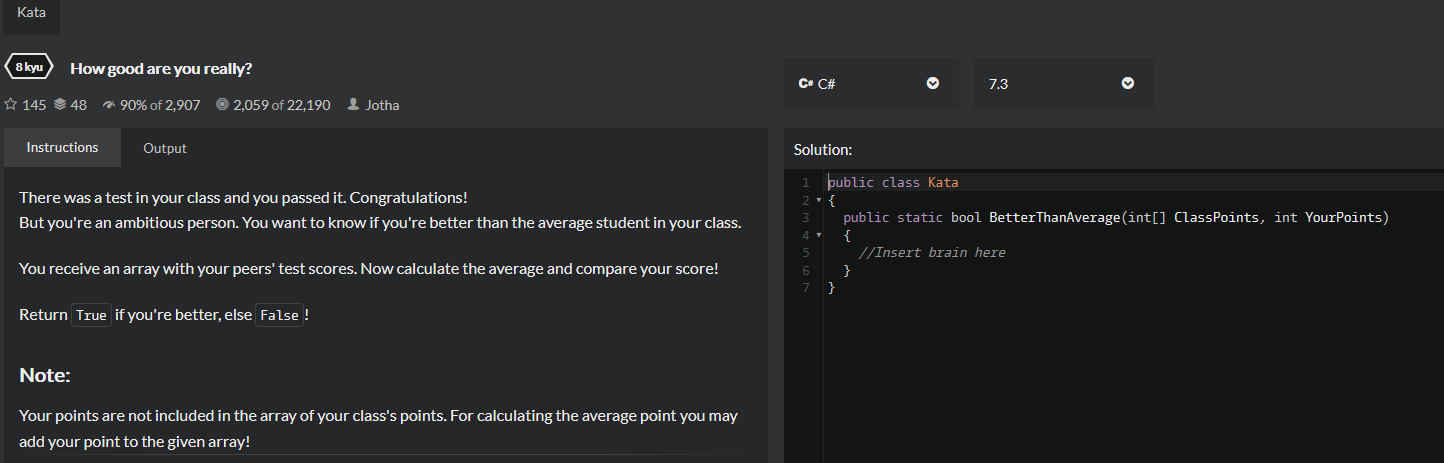Click line number 7 in the editor gutter
The image size is (1444, 463).
click(805, 287)
